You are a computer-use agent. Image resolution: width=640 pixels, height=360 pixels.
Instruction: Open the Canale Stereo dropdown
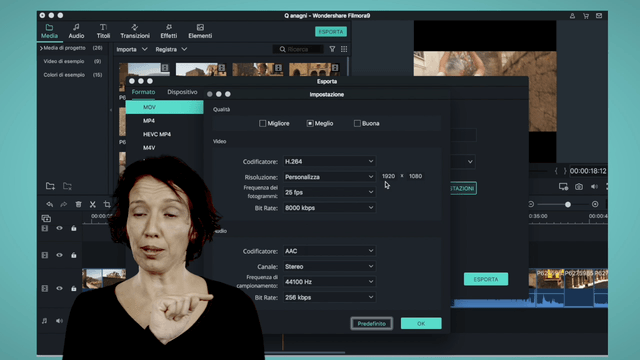coord(329,267)
